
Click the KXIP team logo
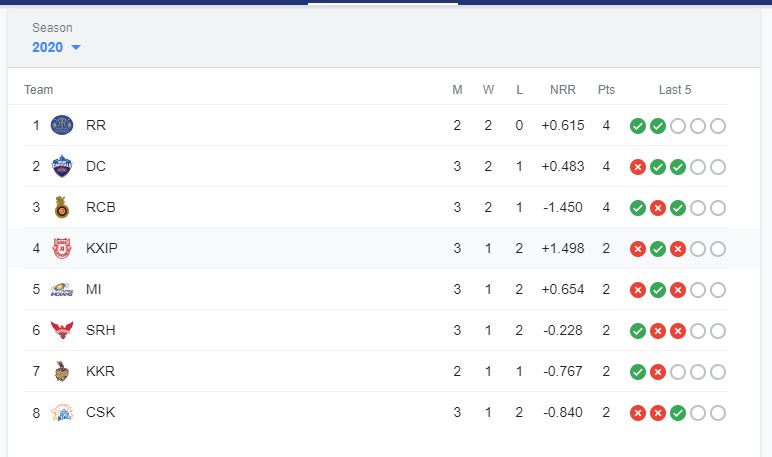(x=63, y=249)
